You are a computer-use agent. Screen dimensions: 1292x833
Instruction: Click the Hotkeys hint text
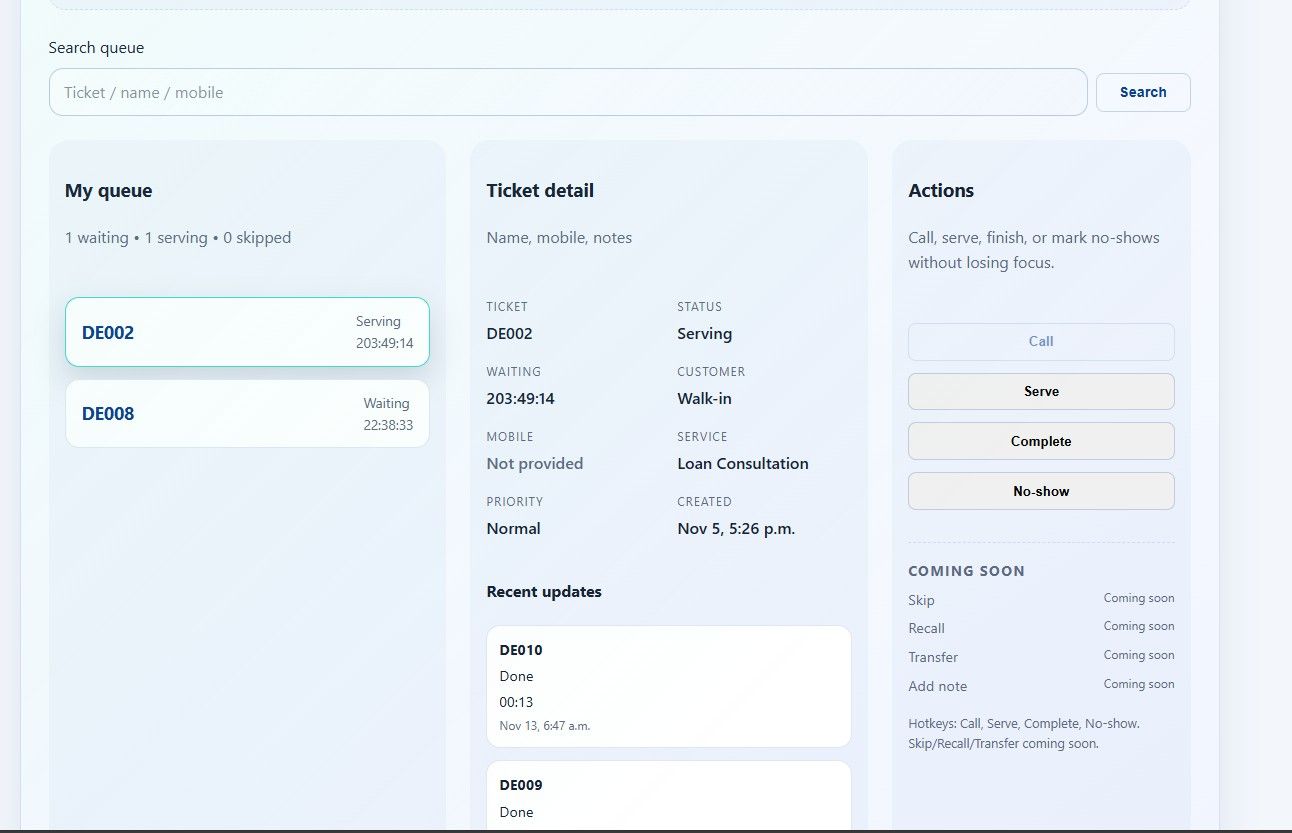(1024, 733)
